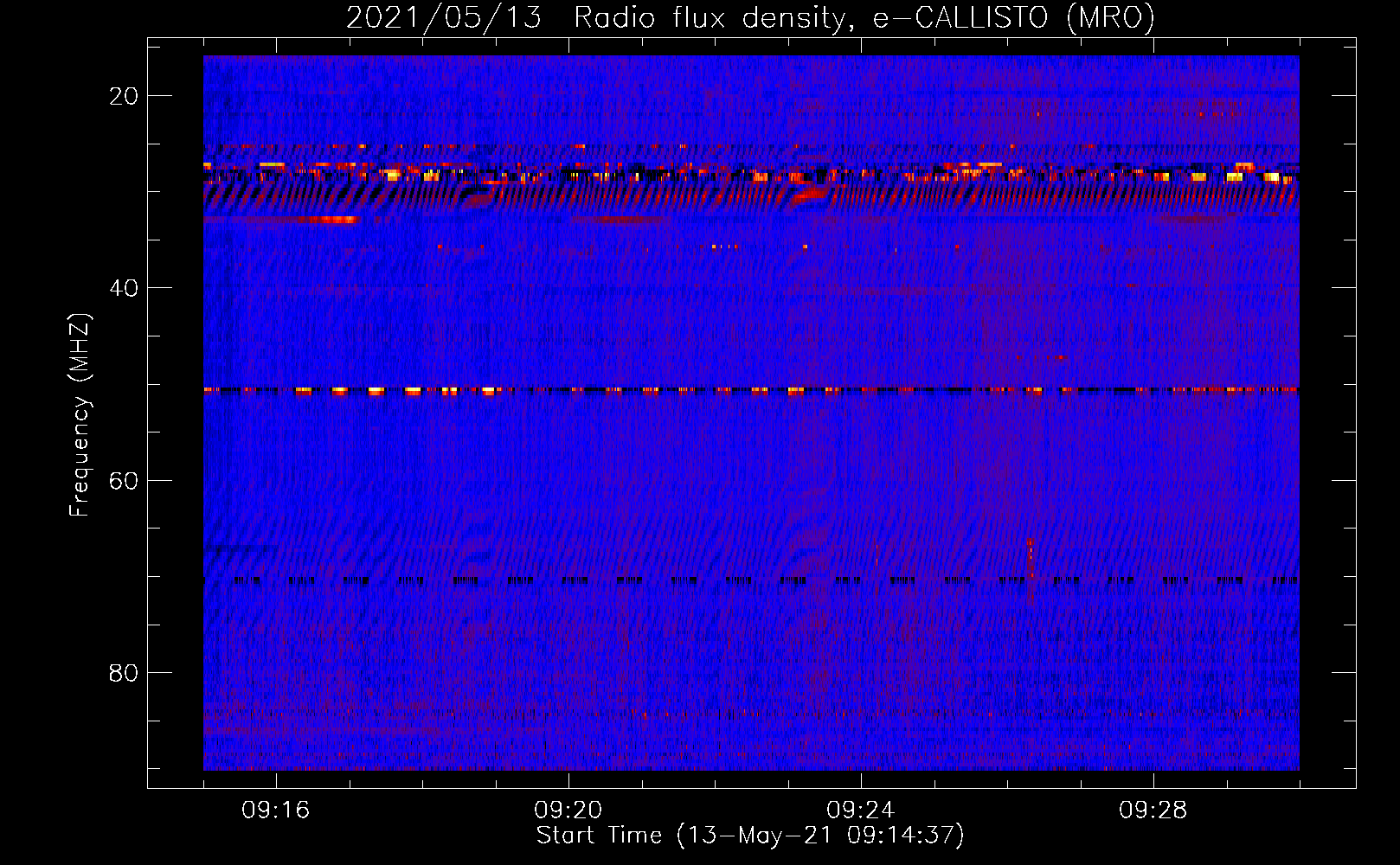Image resolution: width=1400 pixels, height=865 pixels.
Task: Click the frequency tick label '40'
Action: point(125,288)
